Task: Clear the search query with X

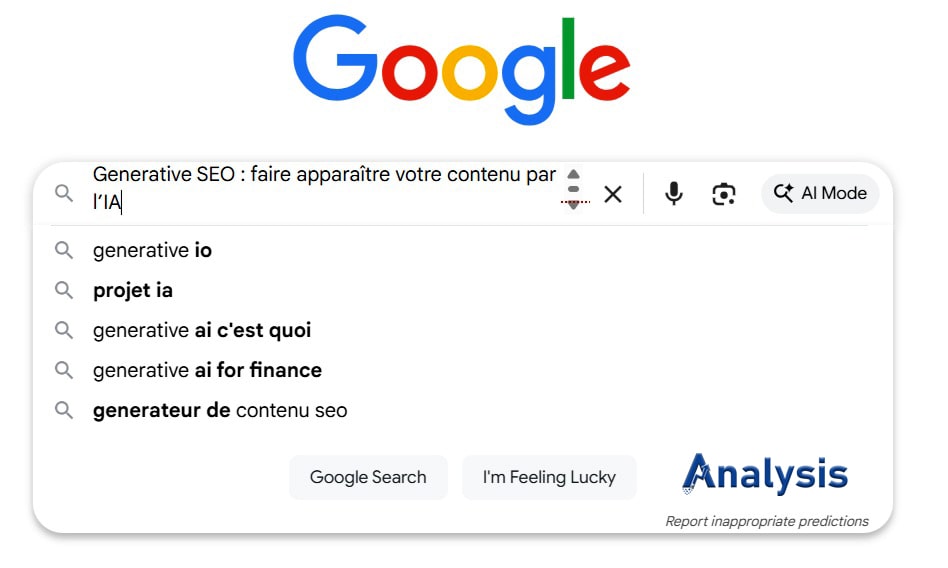Action: coord(613,194)
